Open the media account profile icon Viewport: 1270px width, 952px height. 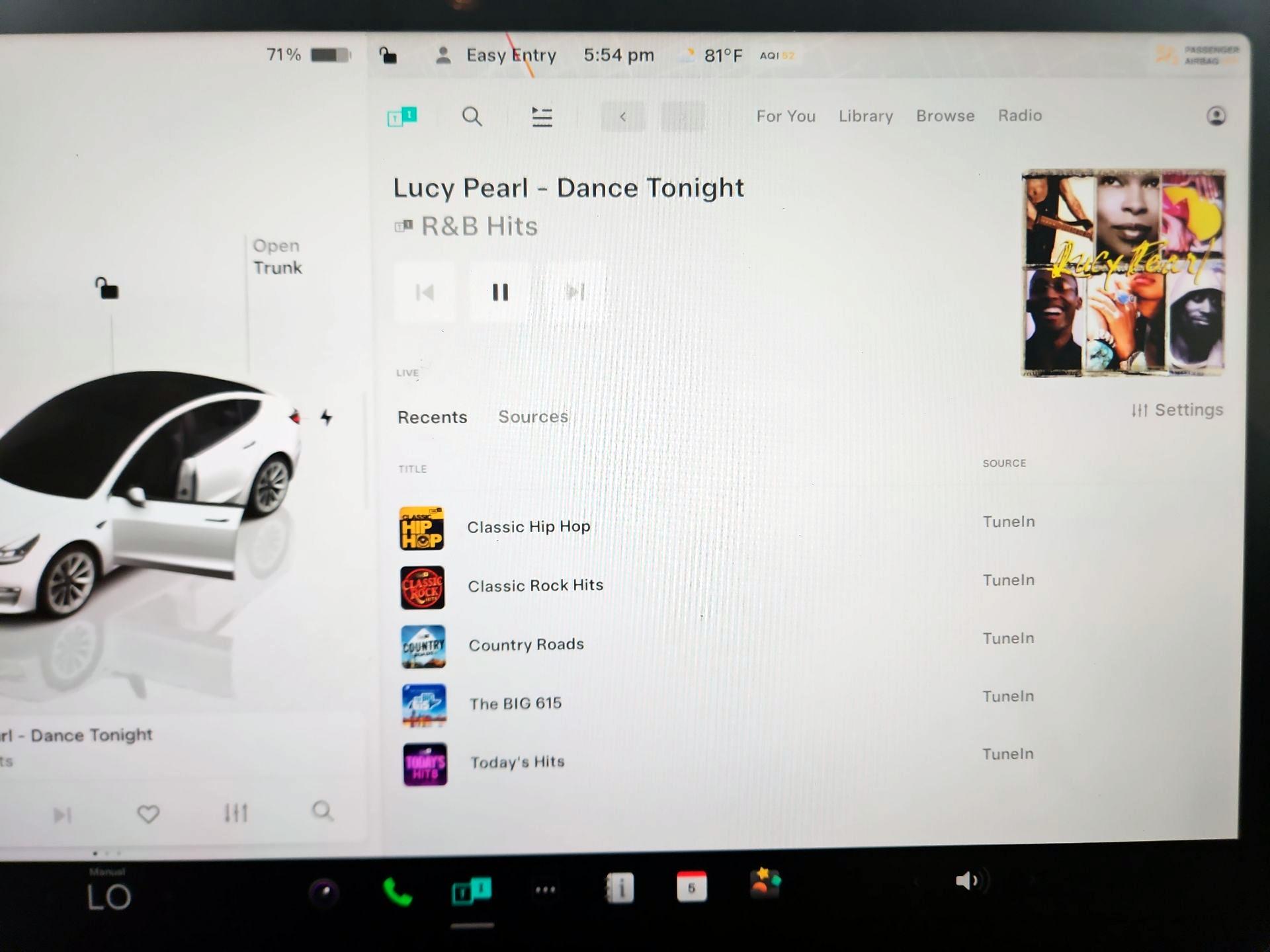[1216, 116]
